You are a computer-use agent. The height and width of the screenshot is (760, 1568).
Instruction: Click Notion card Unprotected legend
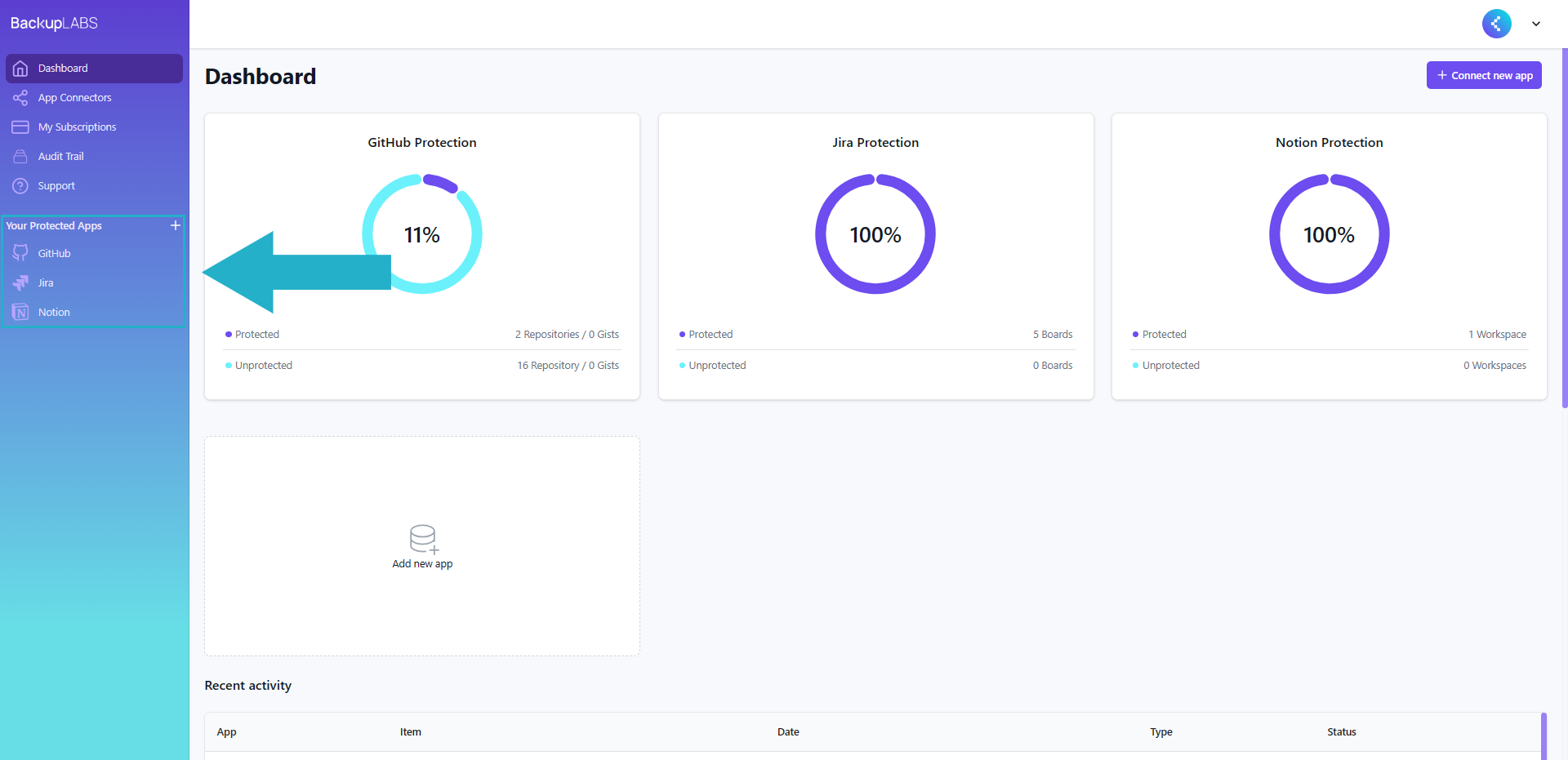point(1166,366)
